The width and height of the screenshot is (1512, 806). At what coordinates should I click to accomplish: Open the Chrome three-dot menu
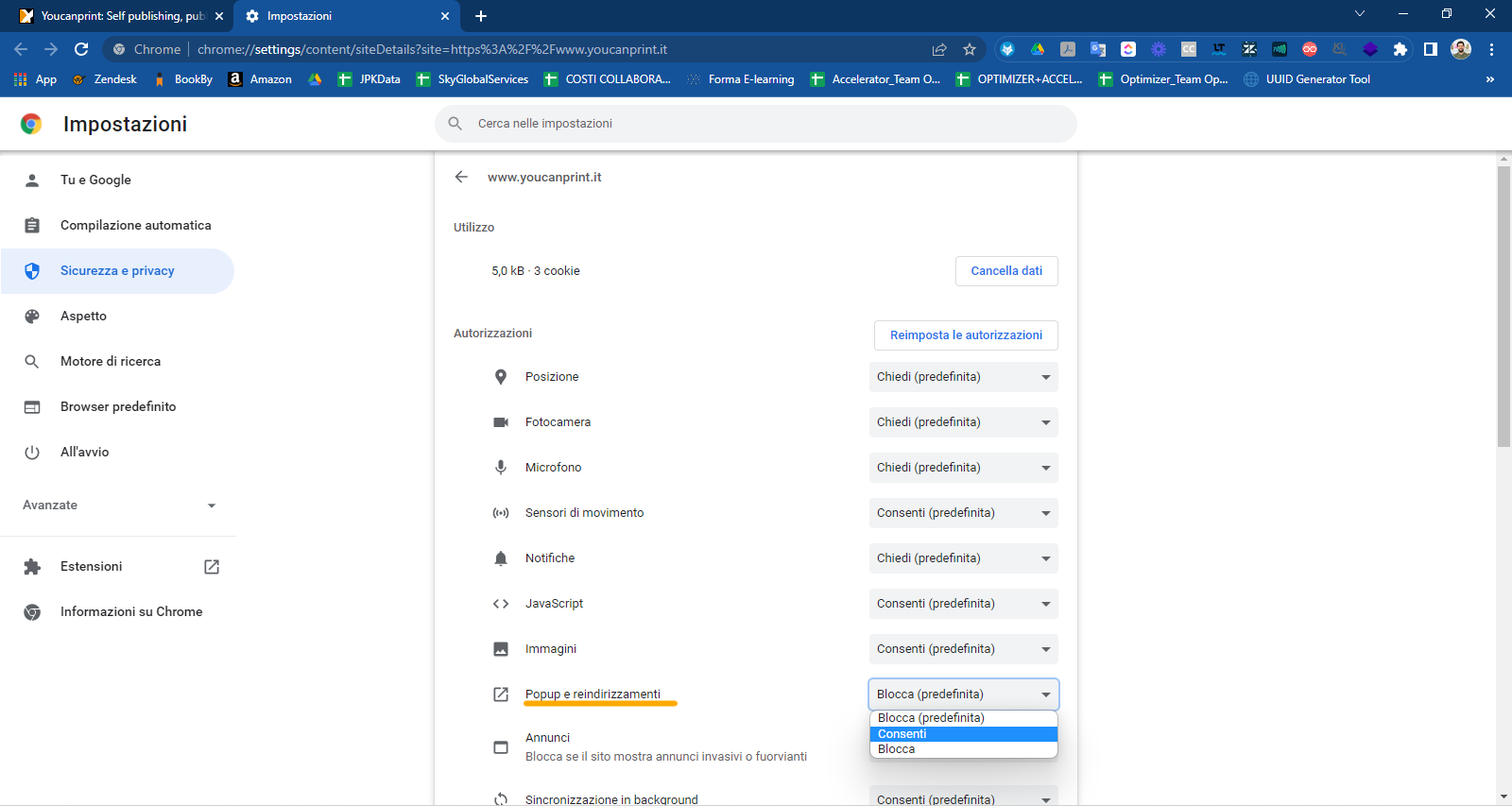tap(1491, 49)
